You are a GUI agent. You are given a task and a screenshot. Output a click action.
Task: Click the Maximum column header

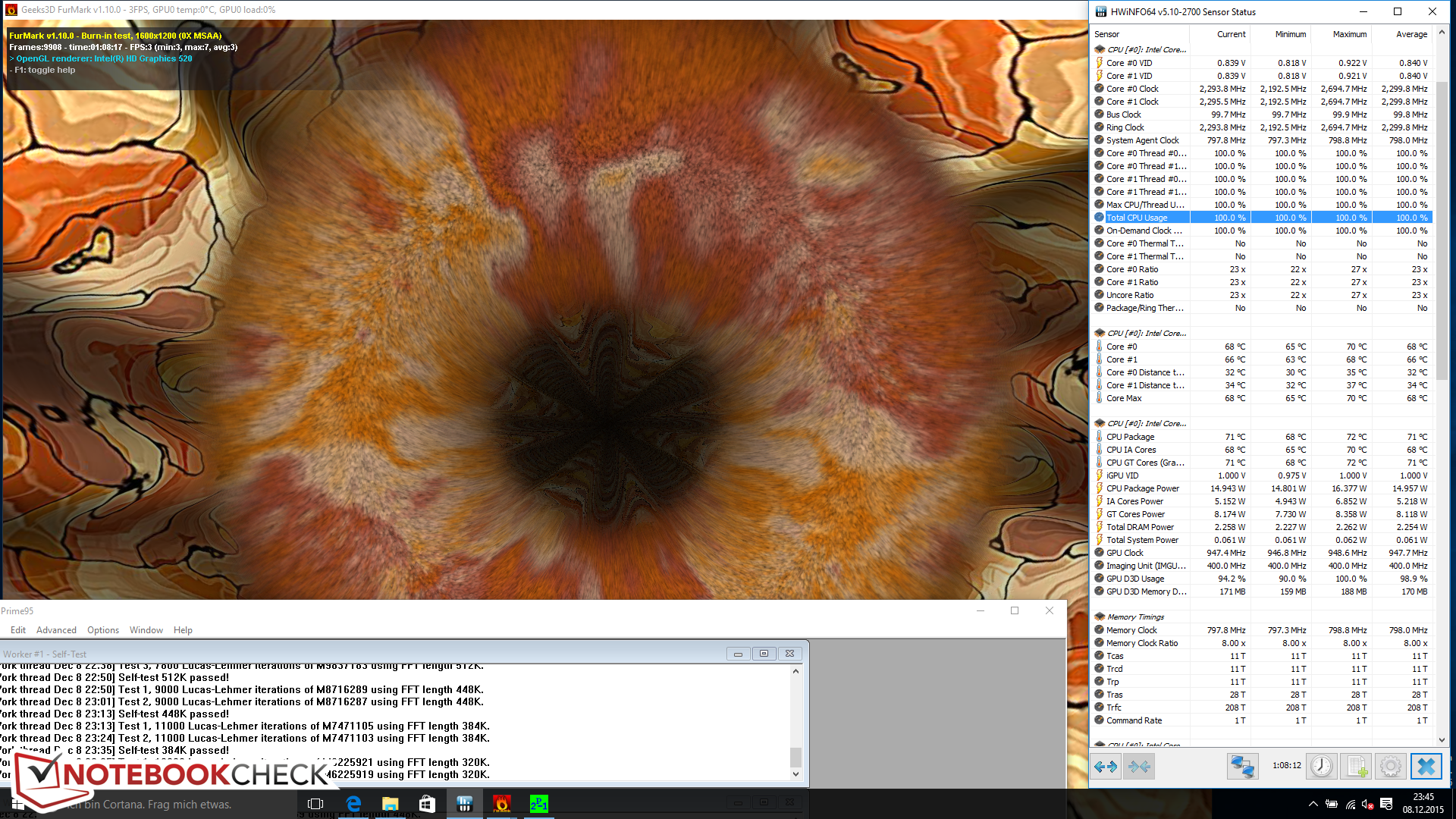[1349, 34]
